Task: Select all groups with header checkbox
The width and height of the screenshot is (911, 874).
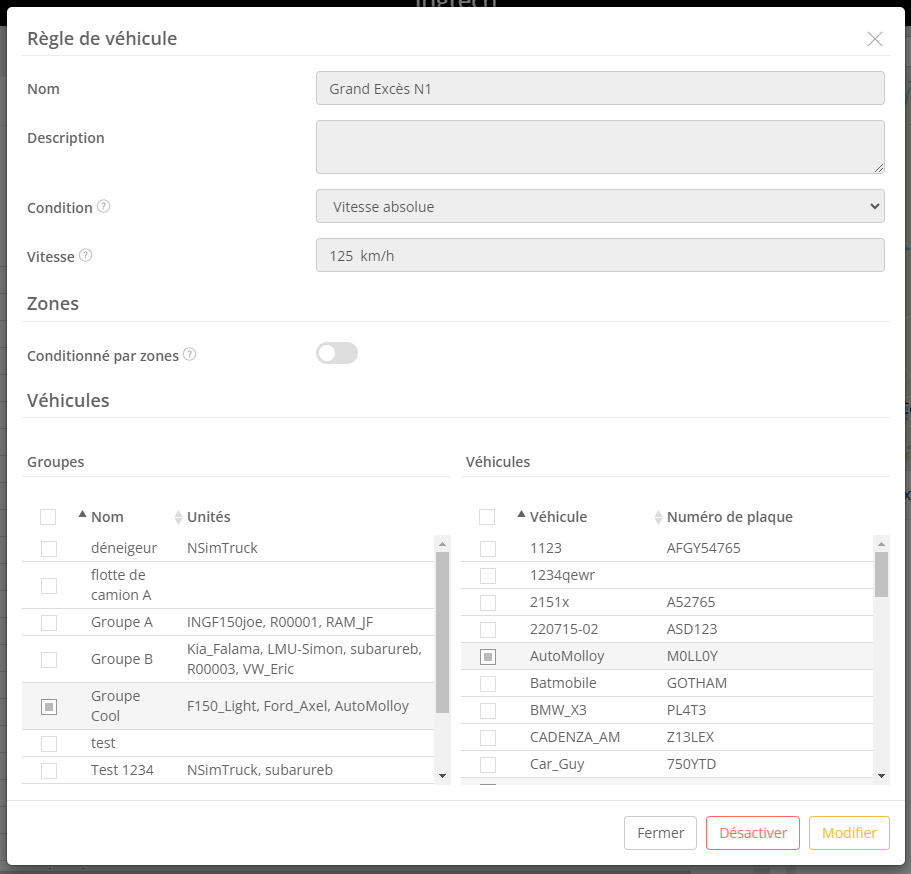Action: [48, 517]
